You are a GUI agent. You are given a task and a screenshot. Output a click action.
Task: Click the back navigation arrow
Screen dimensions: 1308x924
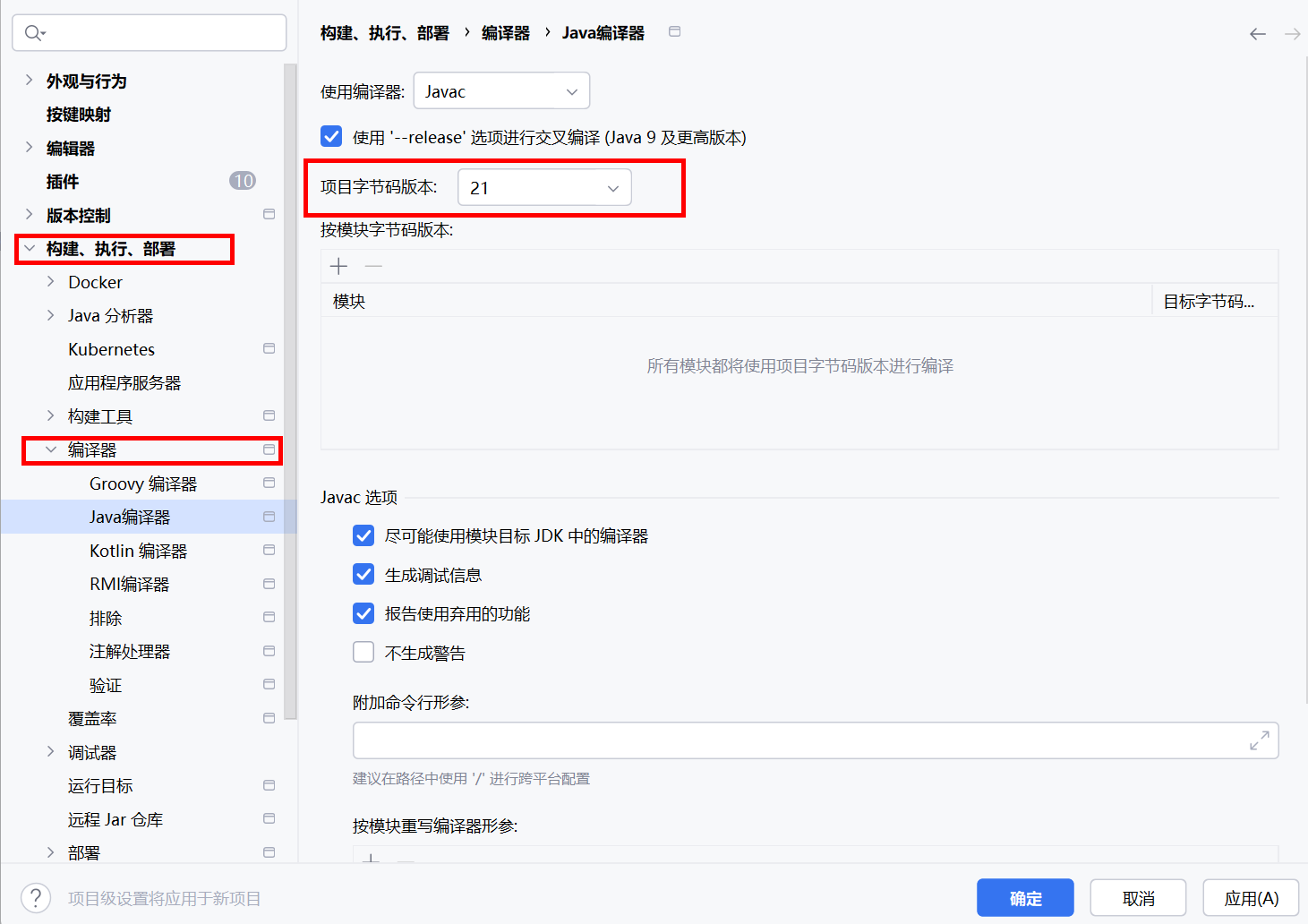pos(1257,34)
